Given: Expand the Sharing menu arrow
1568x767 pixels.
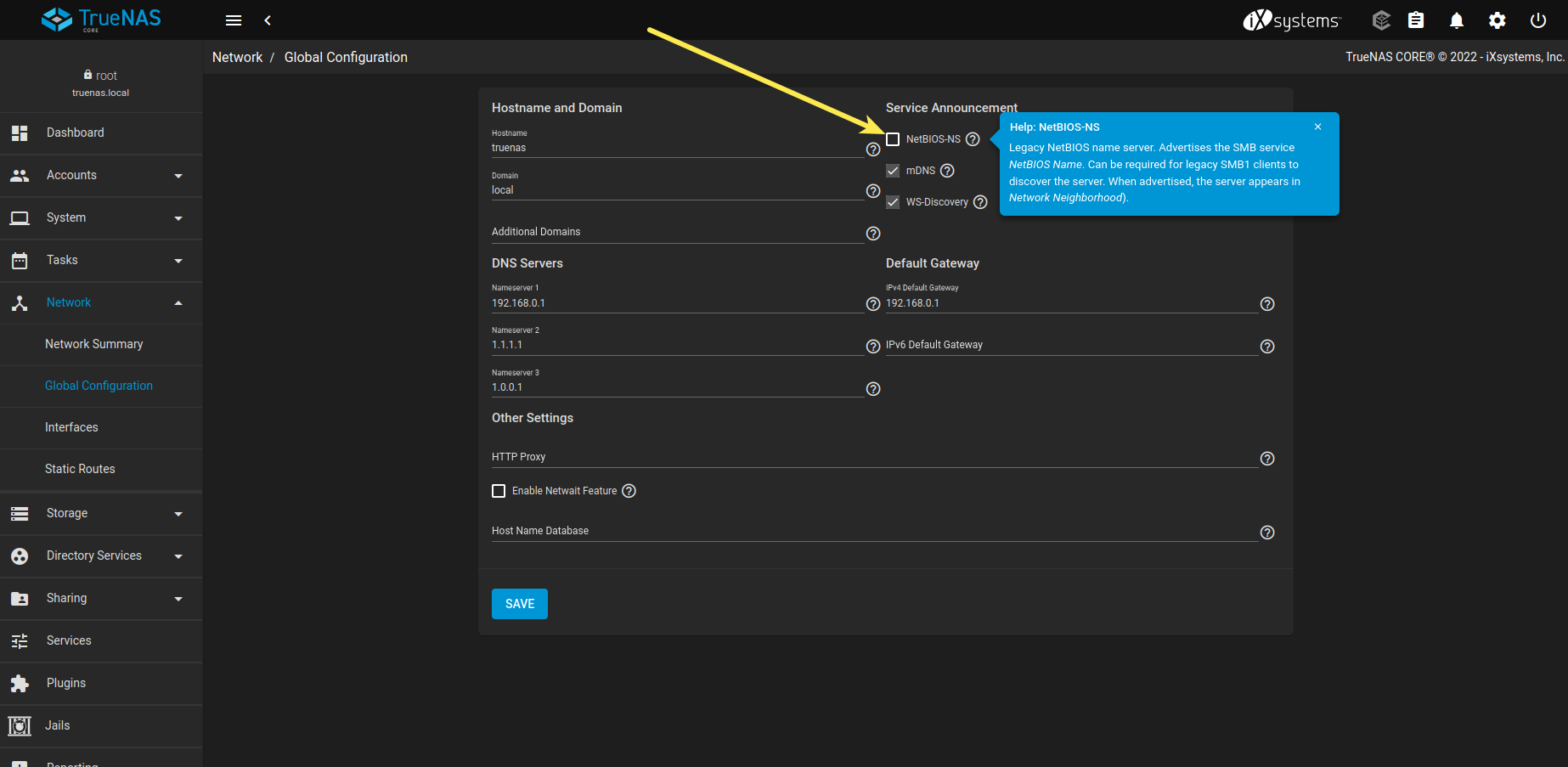Looking at the screenshot, I should click(x=178, y=599).
